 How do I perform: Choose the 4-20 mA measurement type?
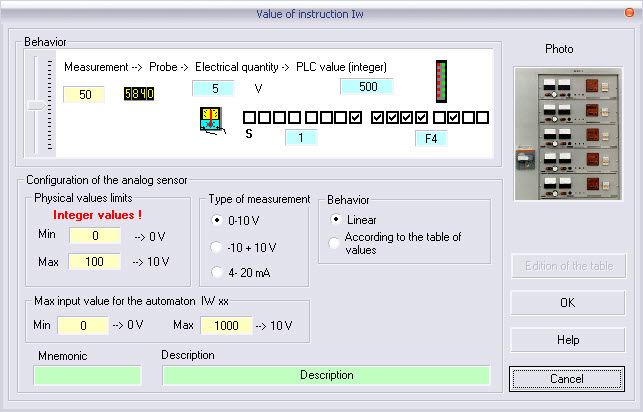tap(217, 272)
